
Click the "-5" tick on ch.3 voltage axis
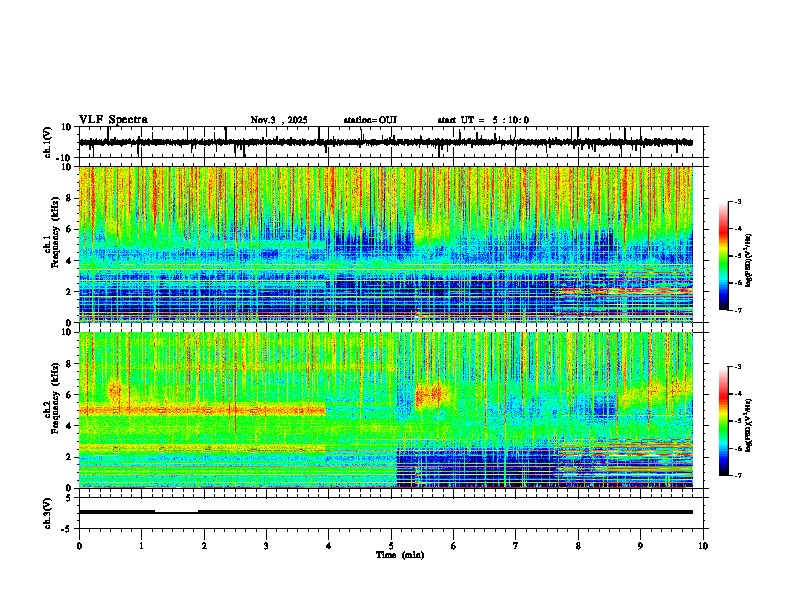coord(68,529)
